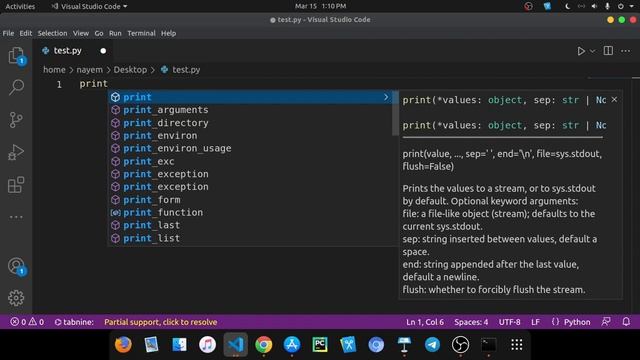The width and height of the screenshot is (640, 360).
Task: Click feedback icon in status bar
Action: 606,322
